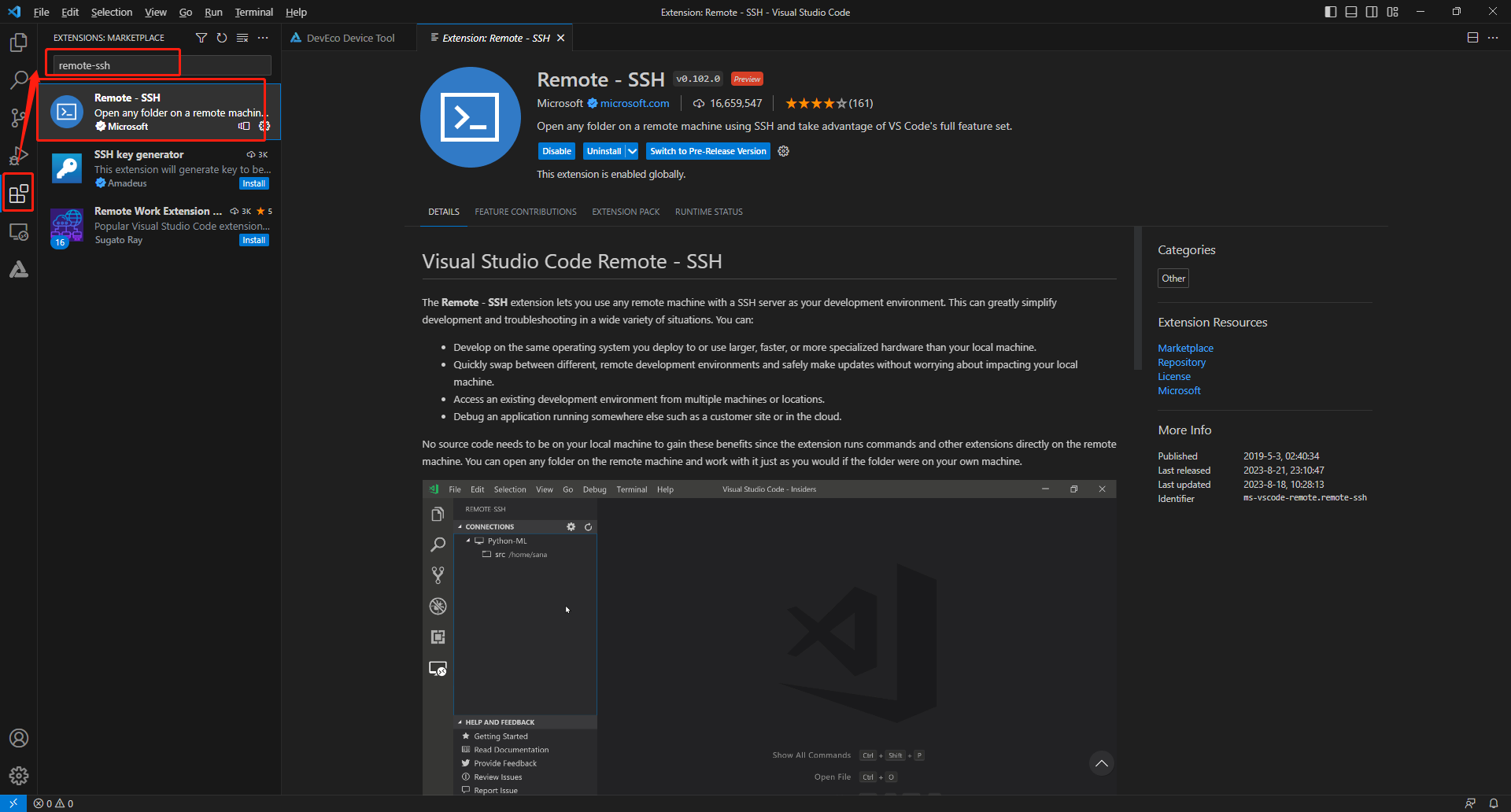Viewport: 1511px width, 812px height.
Task: Open the License resource link
Action: [x=1174, y=376]
